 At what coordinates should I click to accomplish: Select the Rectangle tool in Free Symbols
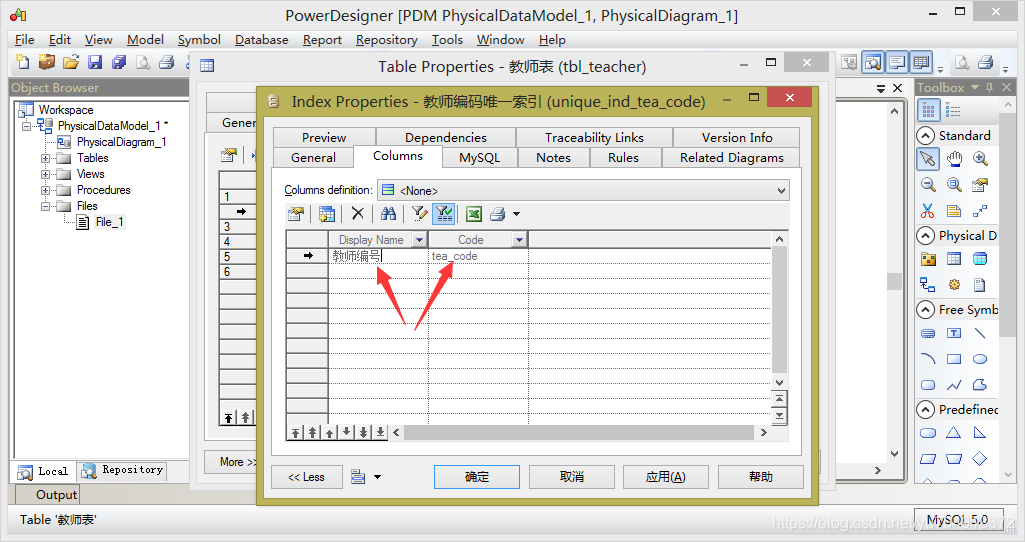coord(954,359)
